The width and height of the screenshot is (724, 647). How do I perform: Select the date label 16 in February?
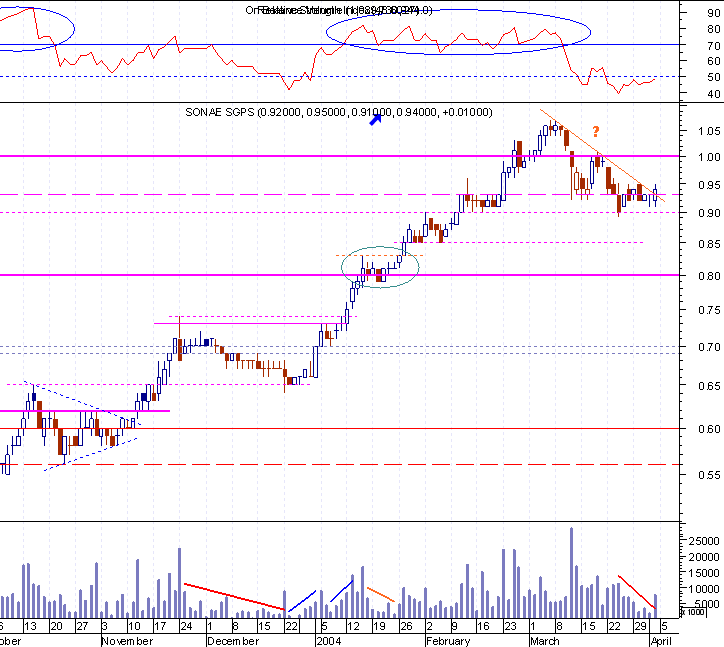(483, 627)
